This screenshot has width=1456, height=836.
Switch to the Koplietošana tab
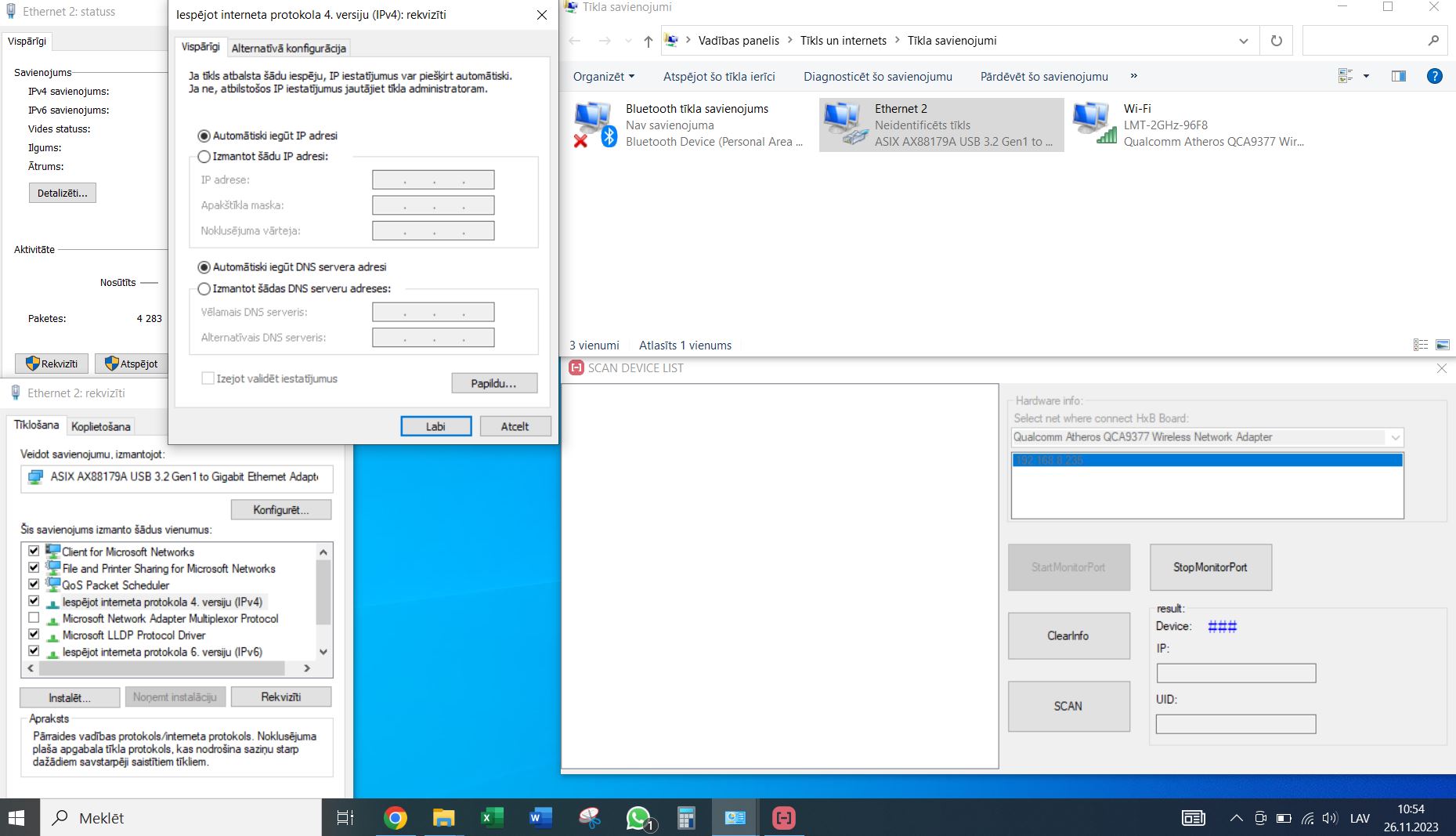click(x=100, y=427)
